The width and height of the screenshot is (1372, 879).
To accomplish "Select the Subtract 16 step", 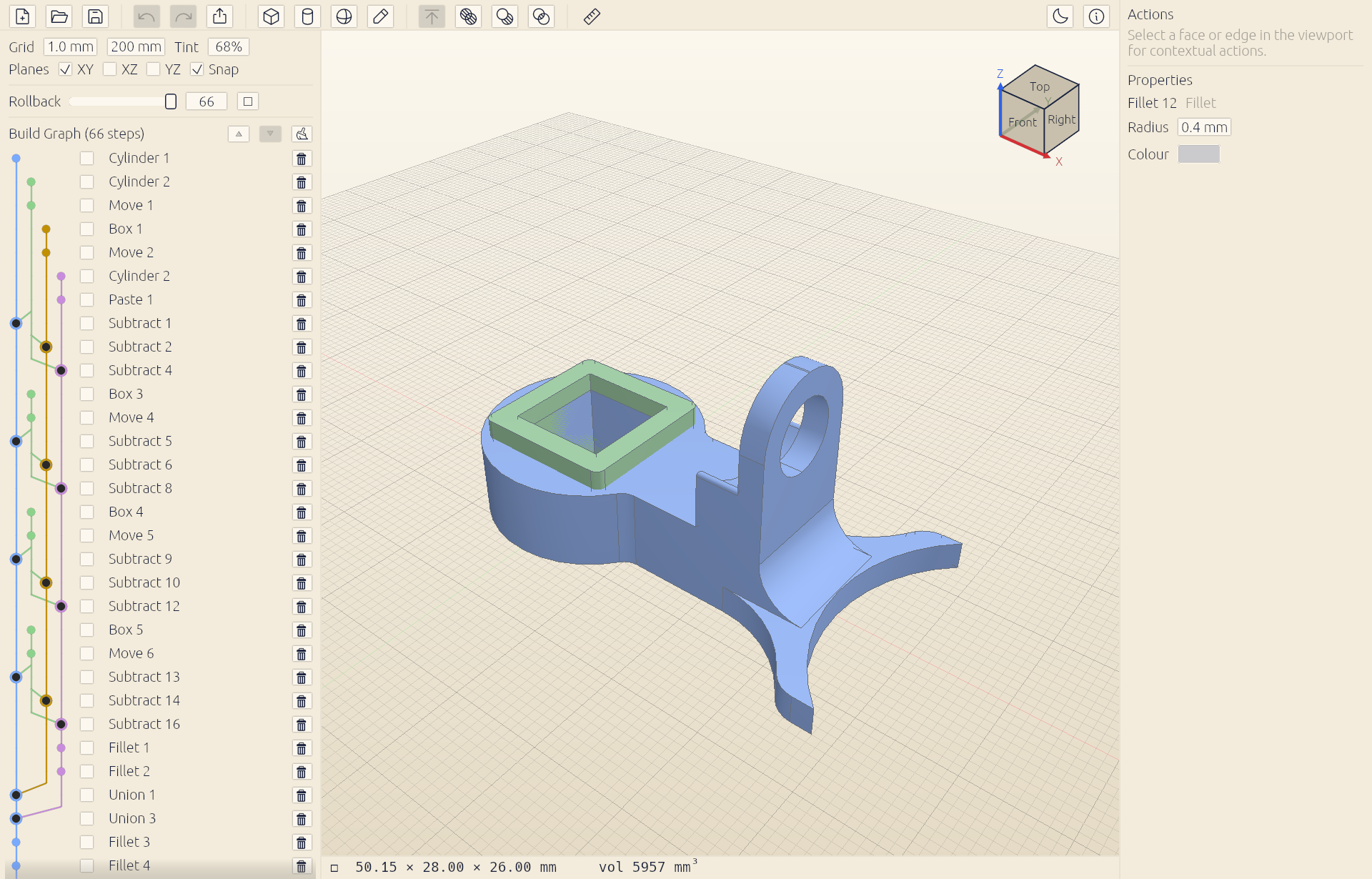I will 144,724.
